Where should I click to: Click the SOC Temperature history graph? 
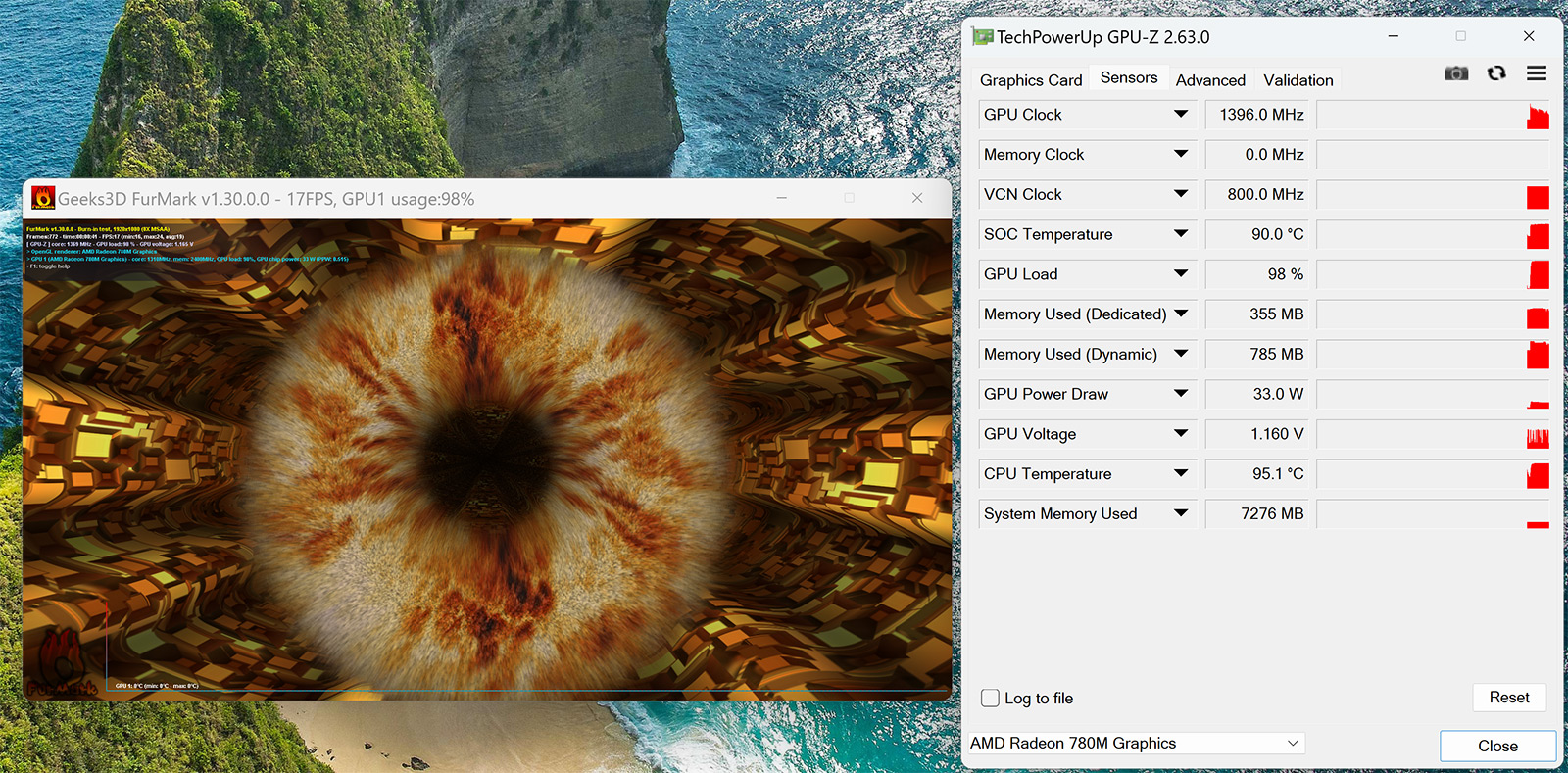pyautogui.click(x=1433, y=234)
